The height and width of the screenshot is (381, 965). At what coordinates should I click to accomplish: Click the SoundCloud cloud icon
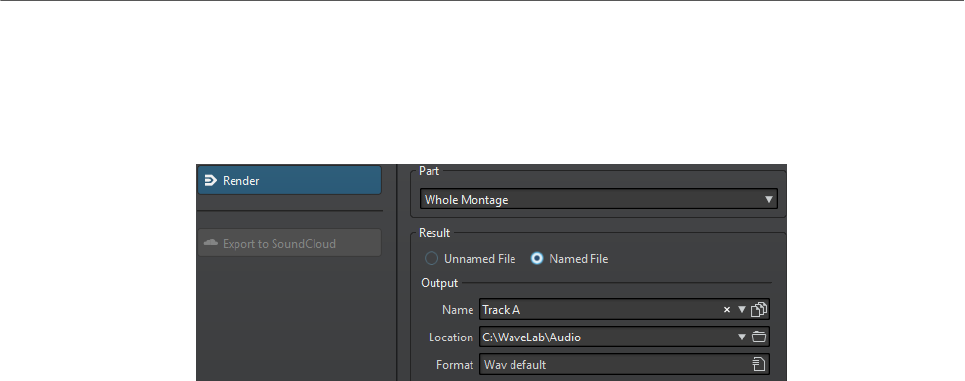210,243
